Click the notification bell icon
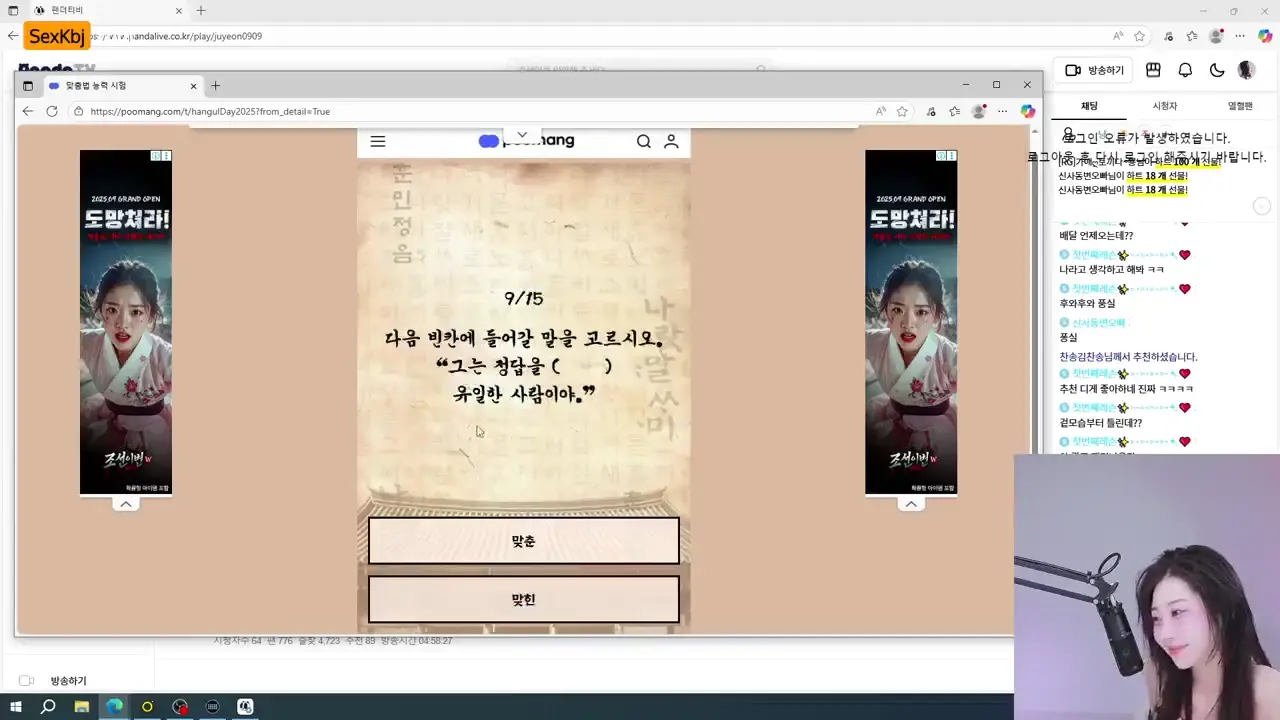The height and width of the screenshot is (720, 1280). click(x=1185, y=70)
